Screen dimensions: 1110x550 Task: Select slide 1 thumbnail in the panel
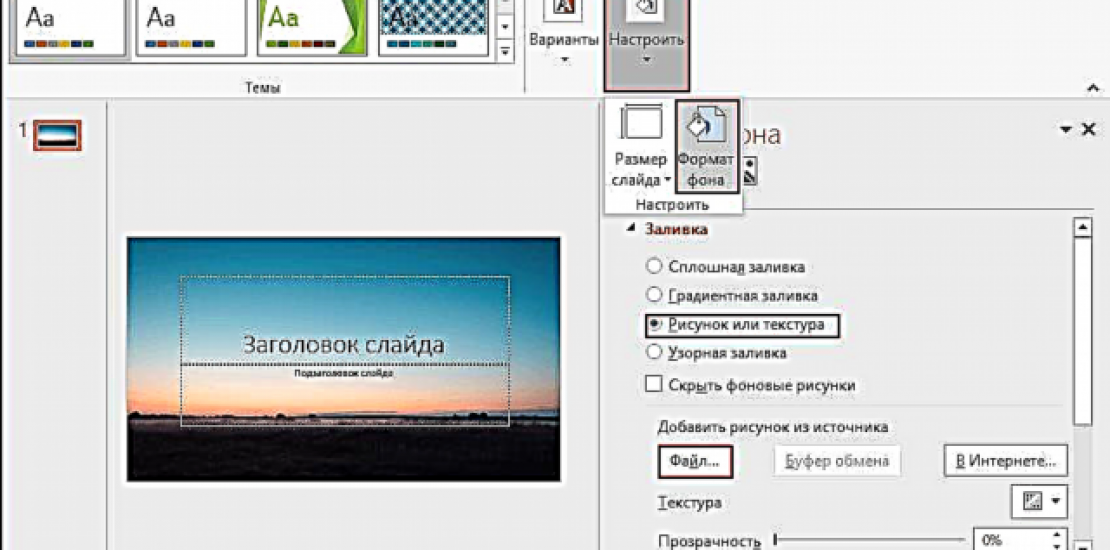coord(57,135)
